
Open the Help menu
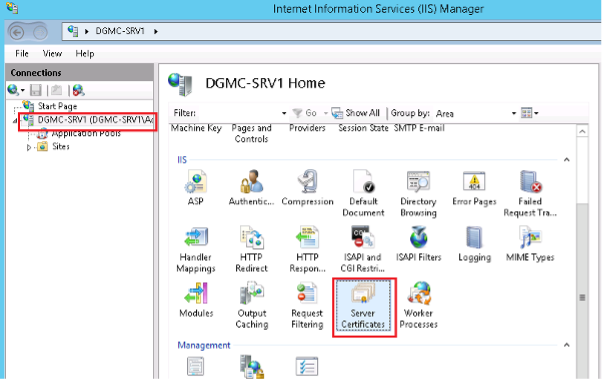coord(85,53)
